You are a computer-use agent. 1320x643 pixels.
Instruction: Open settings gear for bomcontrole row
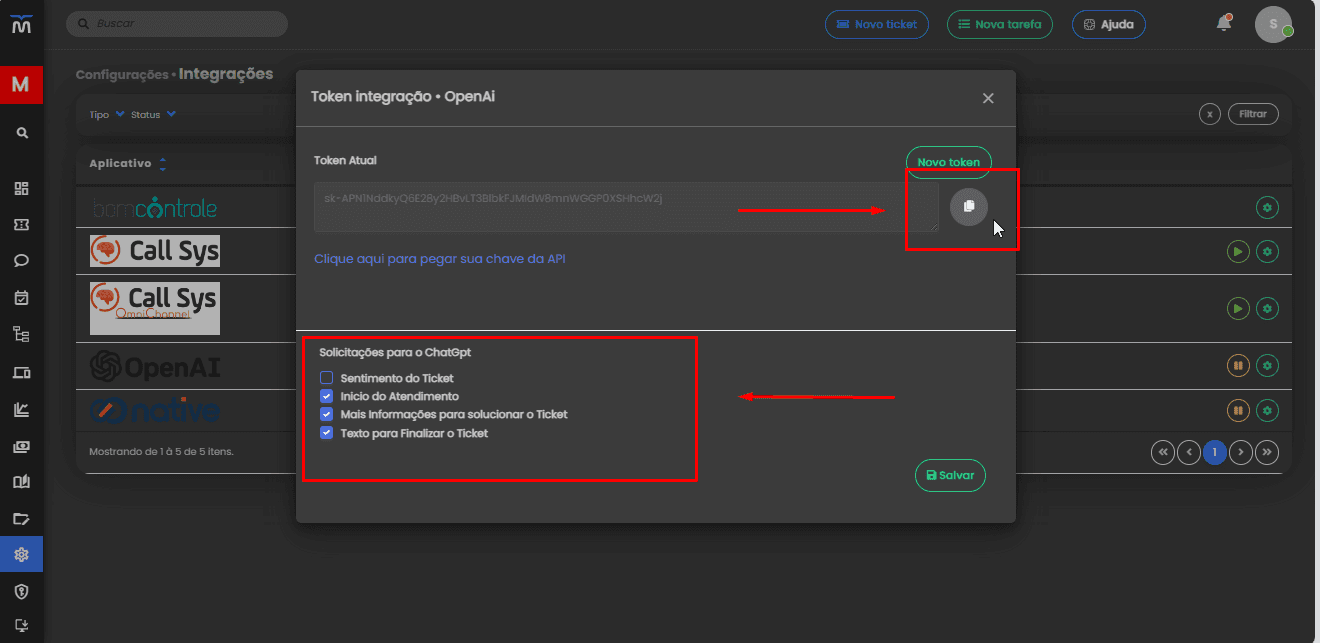pos(1268,207)
